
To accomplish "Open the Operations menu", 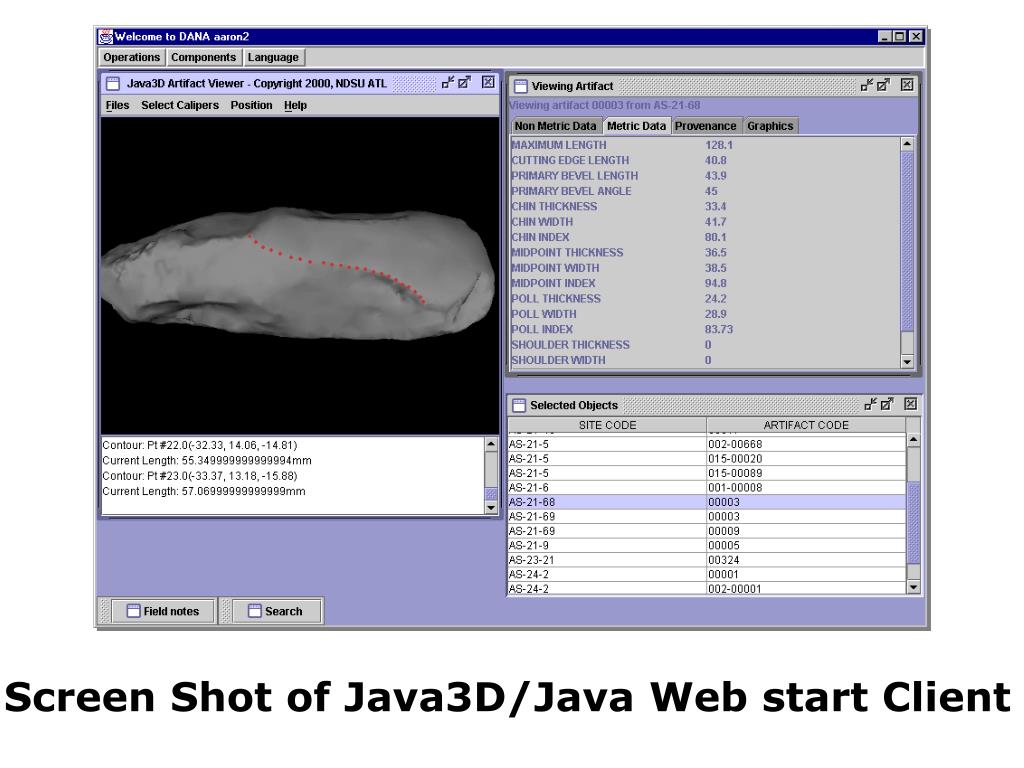I will coord(131,57).
